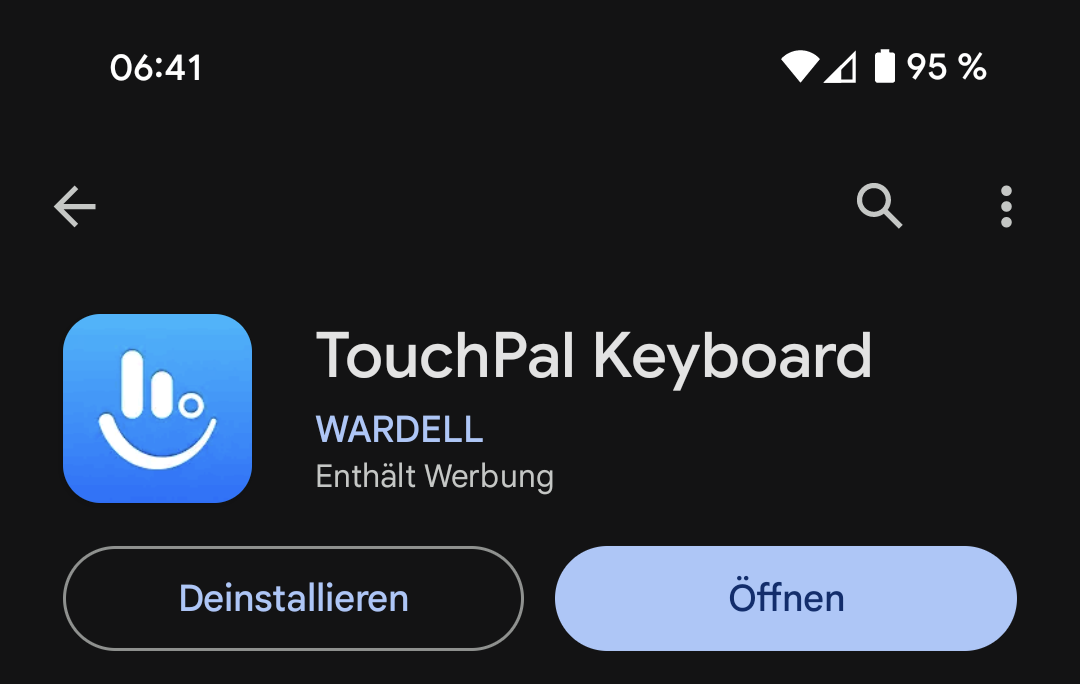Open the three-dot overflow menu
The width and height of the screenshot is (1080, 684).
point(1006,206)
